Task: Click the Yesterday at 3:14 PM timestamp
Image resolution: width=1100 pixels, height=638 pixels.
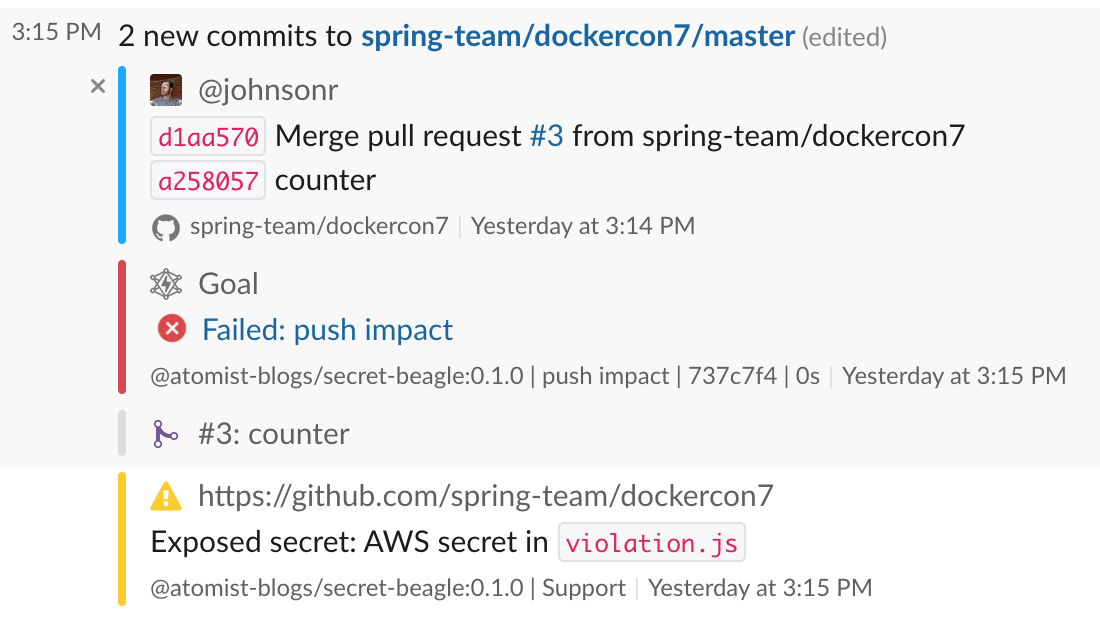Action: 582,226
